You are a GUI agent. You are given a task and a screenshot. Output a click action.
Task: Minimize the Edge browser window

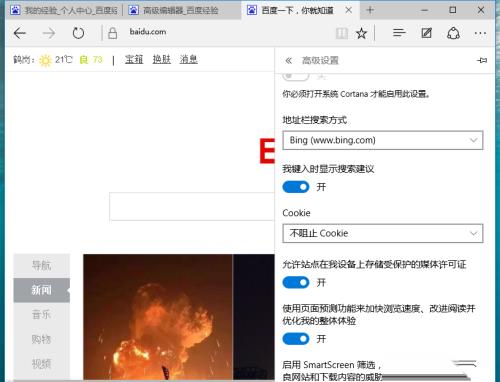[424, 10]
